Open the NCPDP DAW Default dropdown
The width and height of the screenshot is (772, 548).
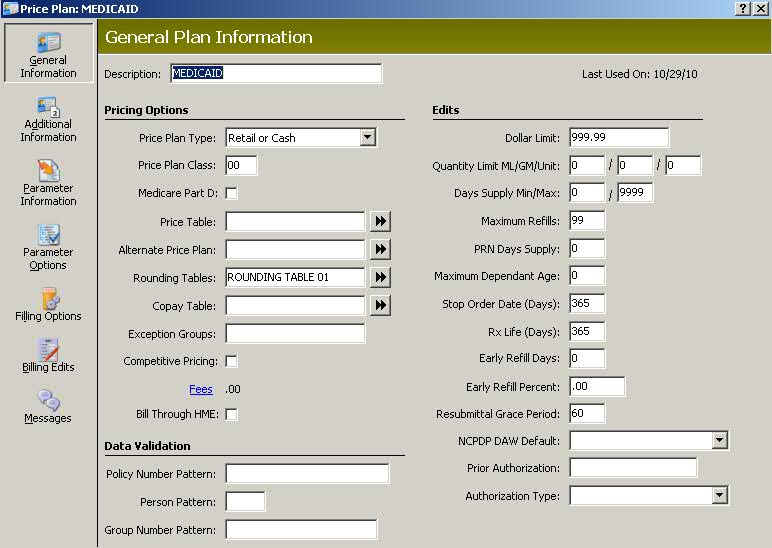tap(720, 440)
